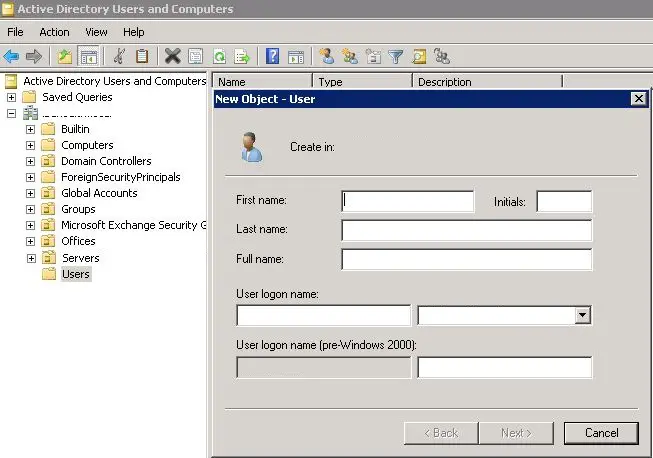Expand the Domain Controllers OU
This screenshot has width=653, height=458.
click(30, 161)
